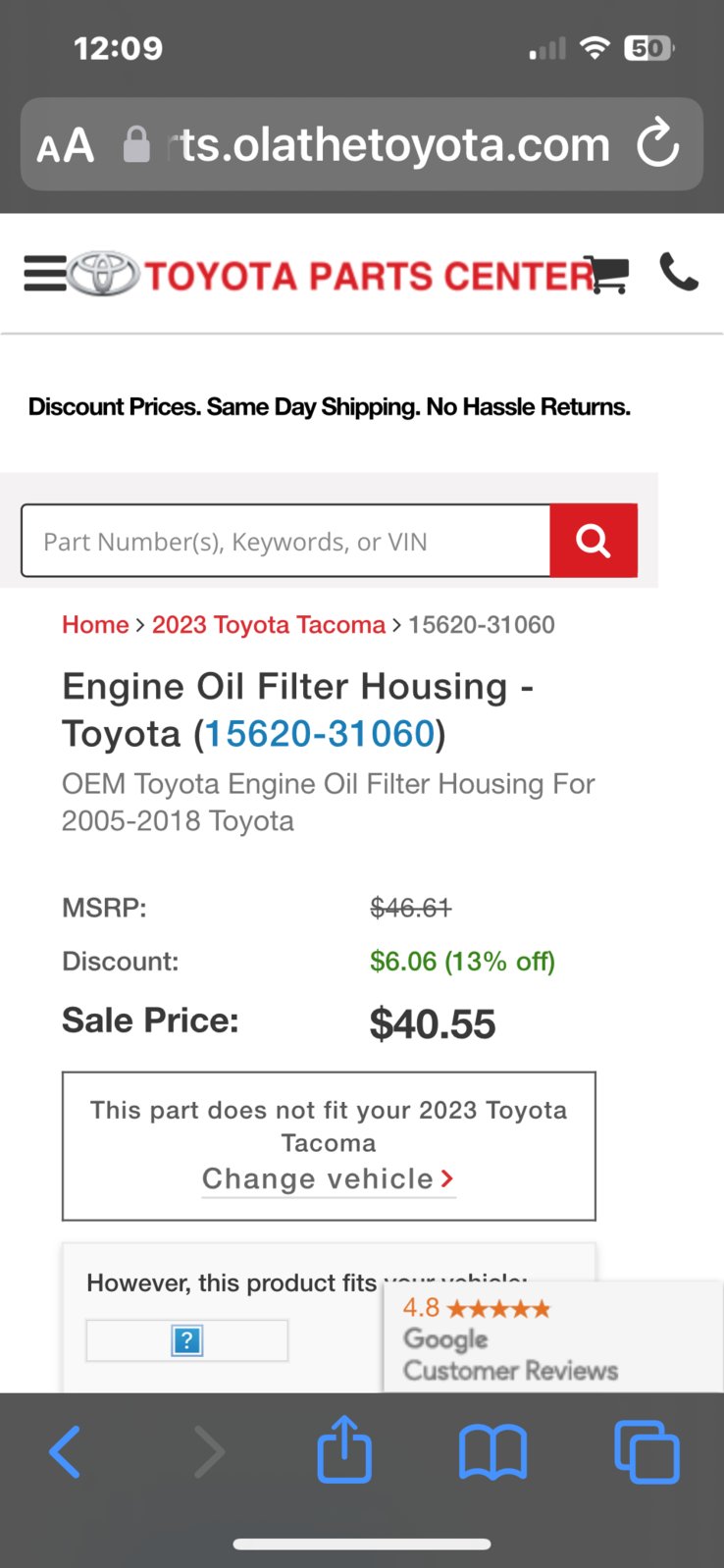Open Safari share sheet

pos(344,1449)
